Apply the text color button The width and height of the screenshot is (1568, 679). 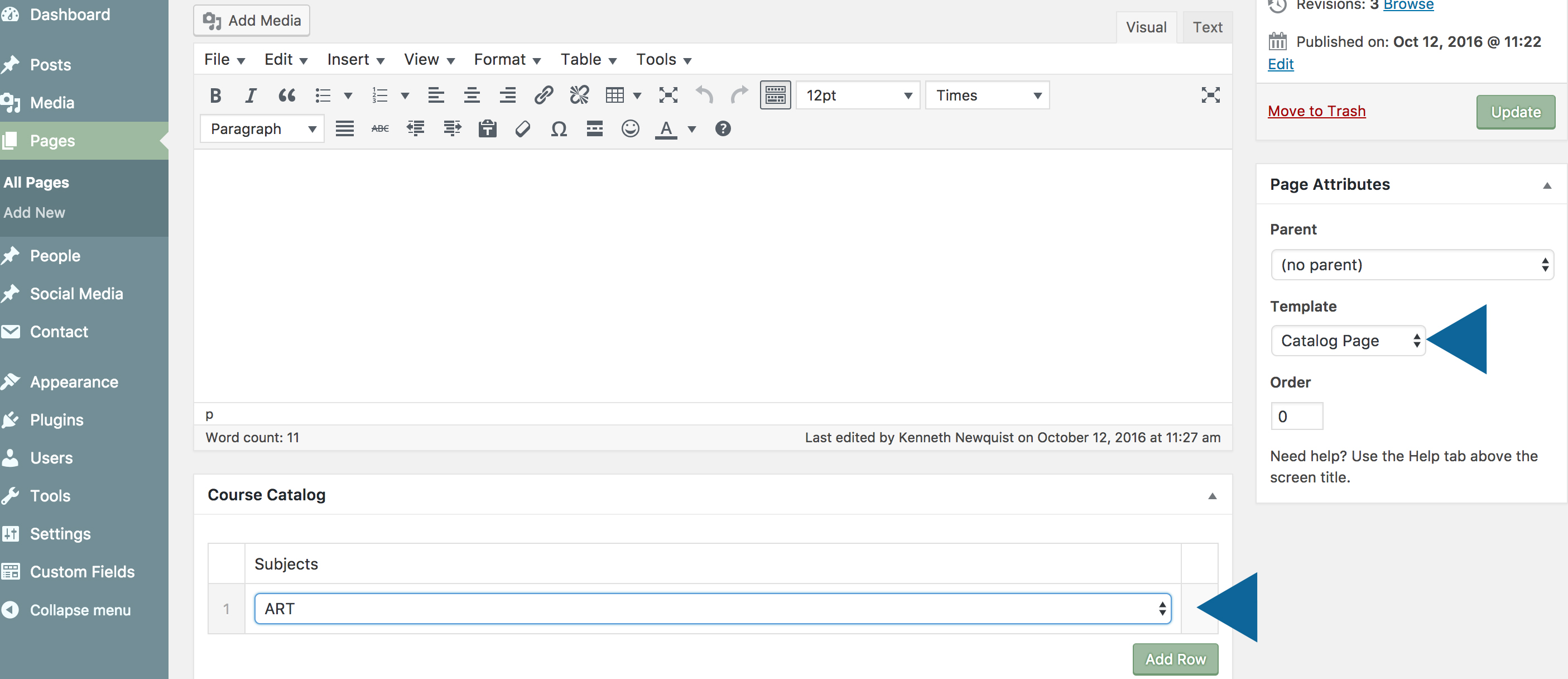coord(666,128)
